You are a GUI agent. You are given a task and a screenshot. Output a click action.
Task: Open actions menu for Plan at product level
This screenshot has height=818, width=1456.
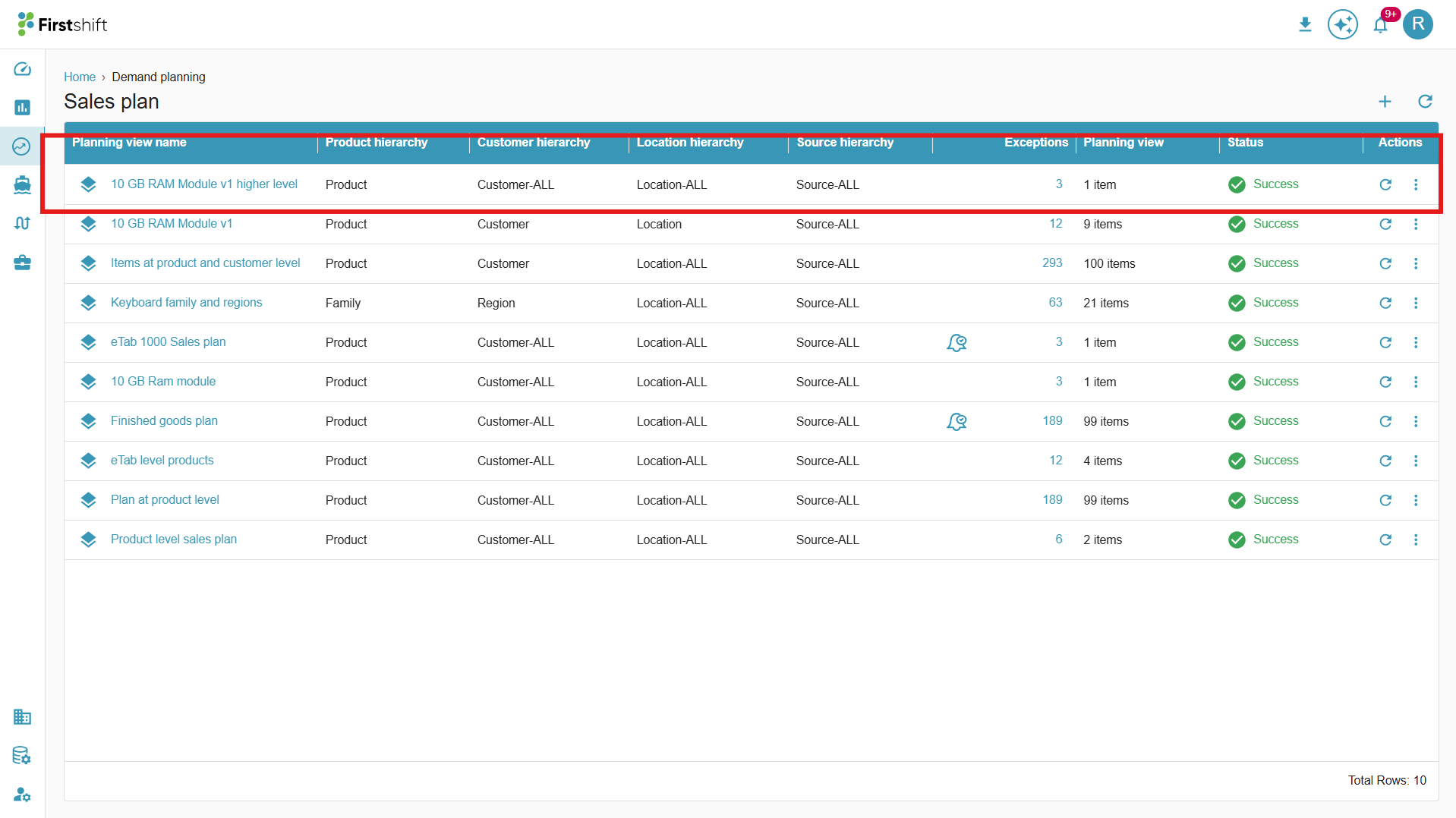pyautogui.click(x=1416, y=500)
